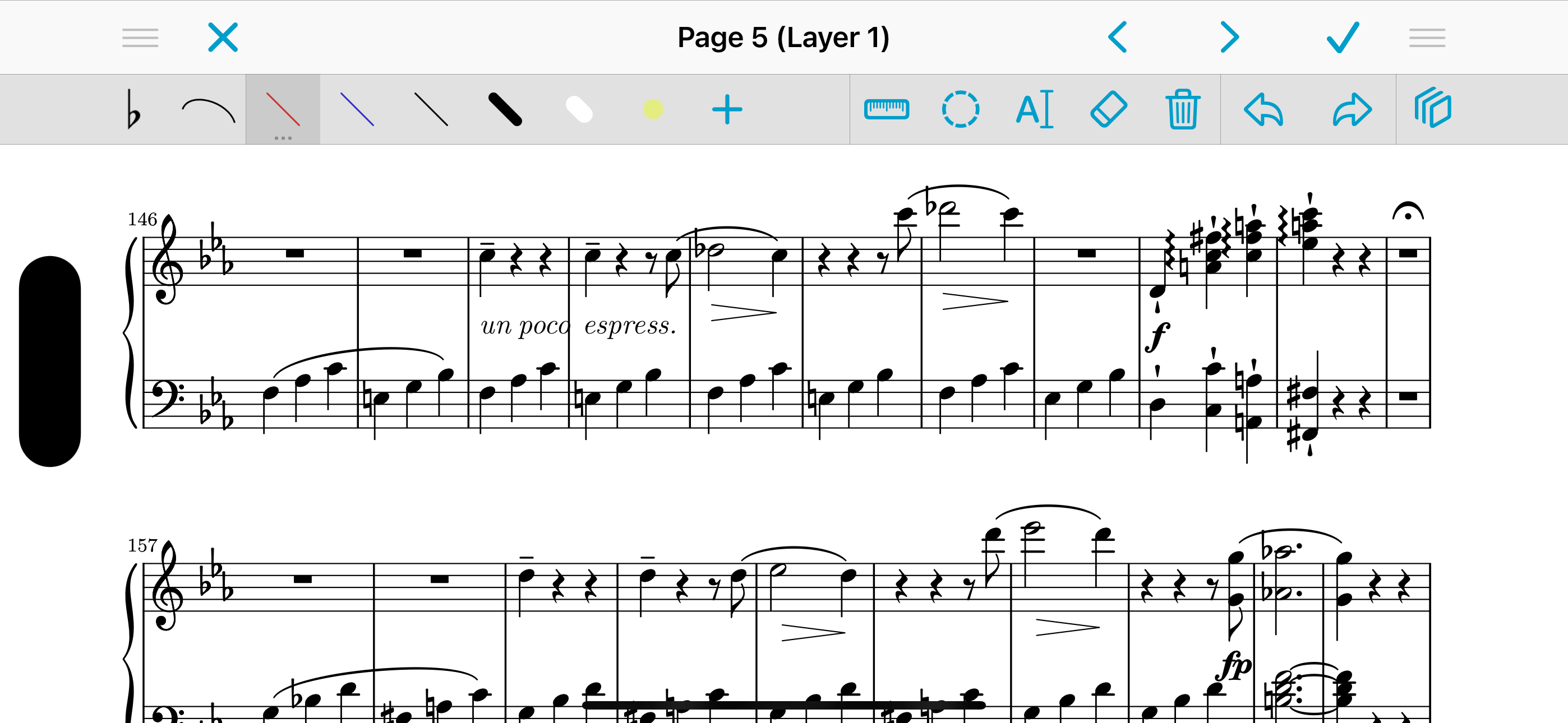The image size is (1568, 723).
Task: Redo the annotation stroke
Action: pos(1352,109)
